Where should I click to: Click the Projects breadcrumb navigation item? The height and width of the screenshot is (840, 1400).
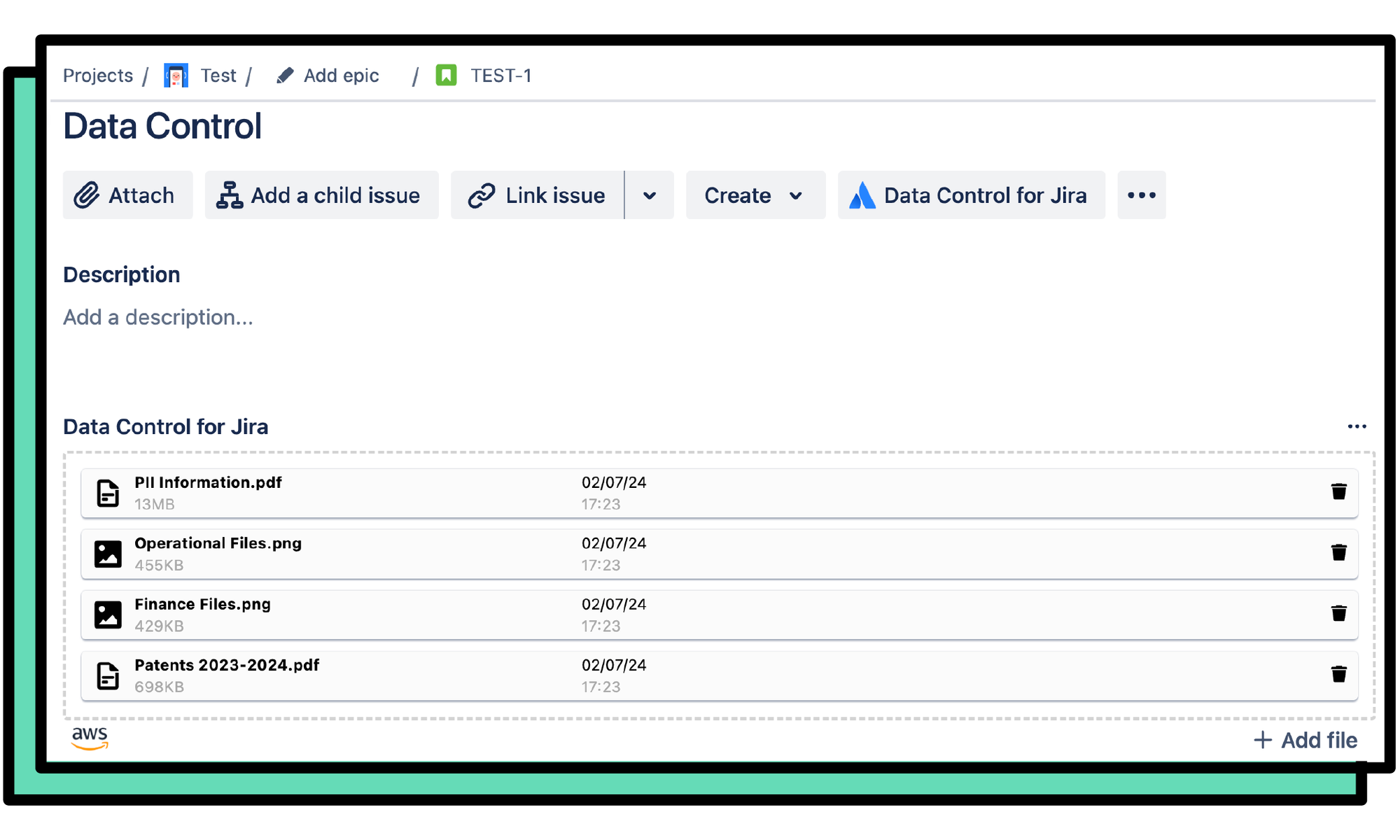point(97,74)
